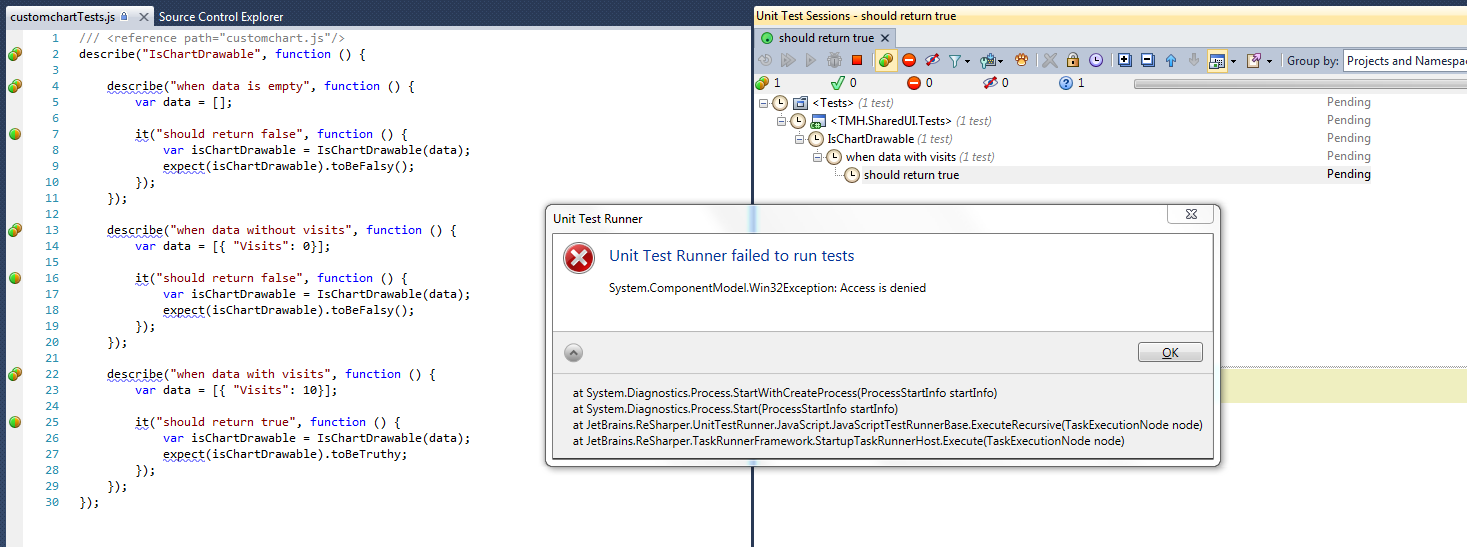The width and height of the screenshot is (1467, 547).
Task: Click the repeat previous run icon
Action: (765, 60)
